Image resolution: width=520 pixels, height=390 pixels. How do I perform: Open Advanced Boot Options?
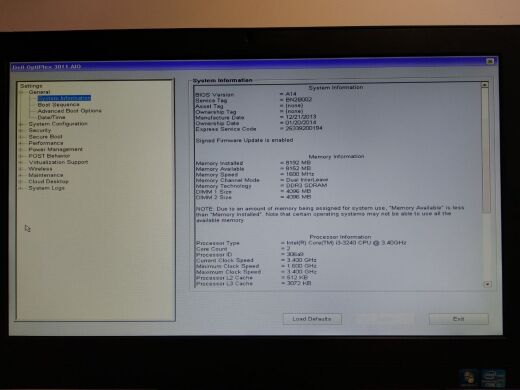[69, 111]
